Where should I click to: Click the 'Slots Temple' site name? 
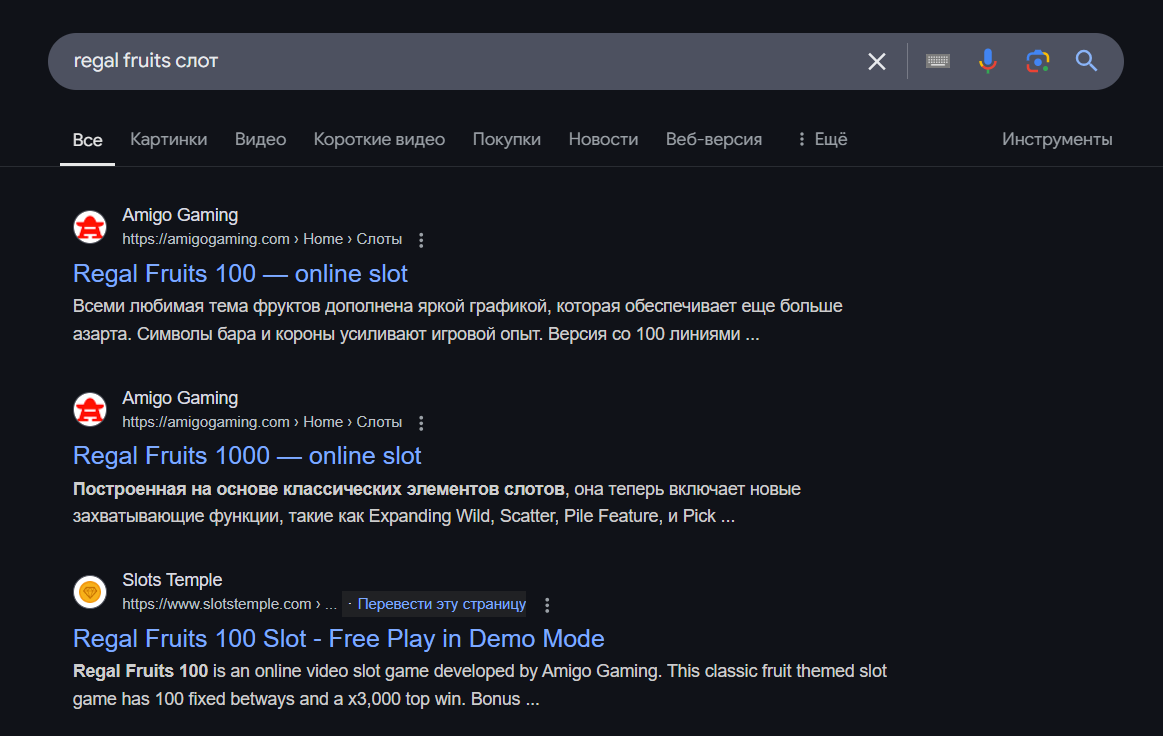[172, 580]
